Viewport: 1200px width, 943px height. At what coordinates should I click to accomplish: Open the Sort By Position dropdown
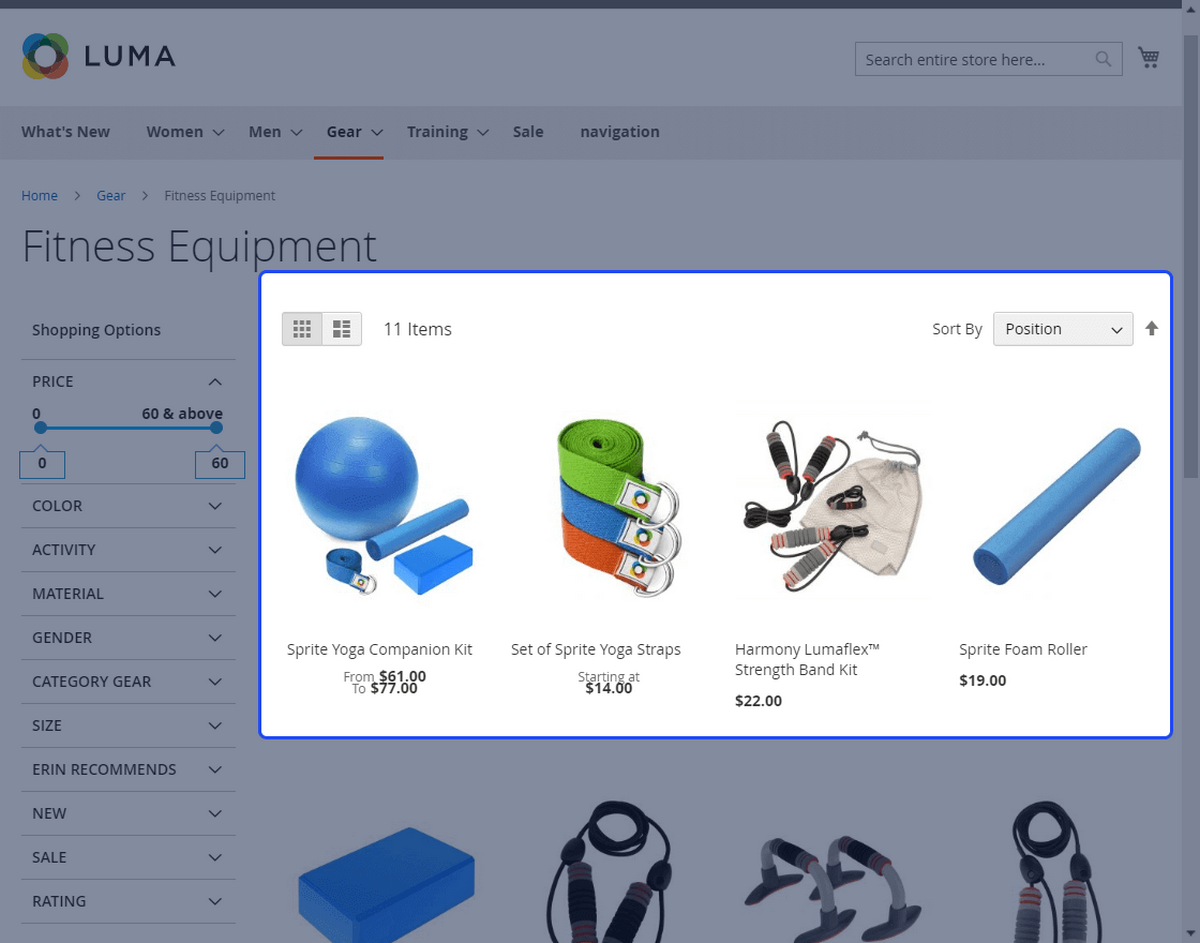pyautogui.click(x=1062, y=329)
